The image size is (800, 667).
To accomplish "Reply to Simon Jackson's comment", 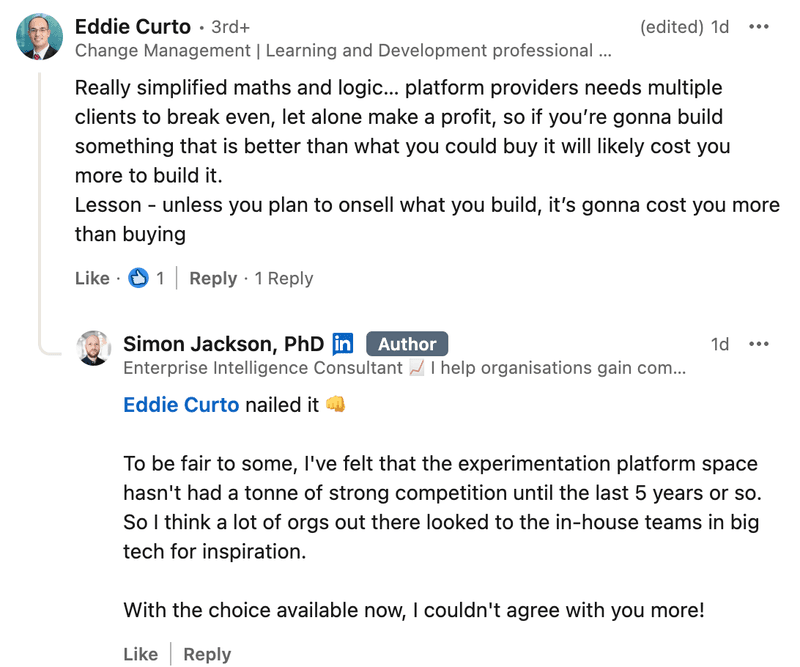I will [x=207, y=654].
